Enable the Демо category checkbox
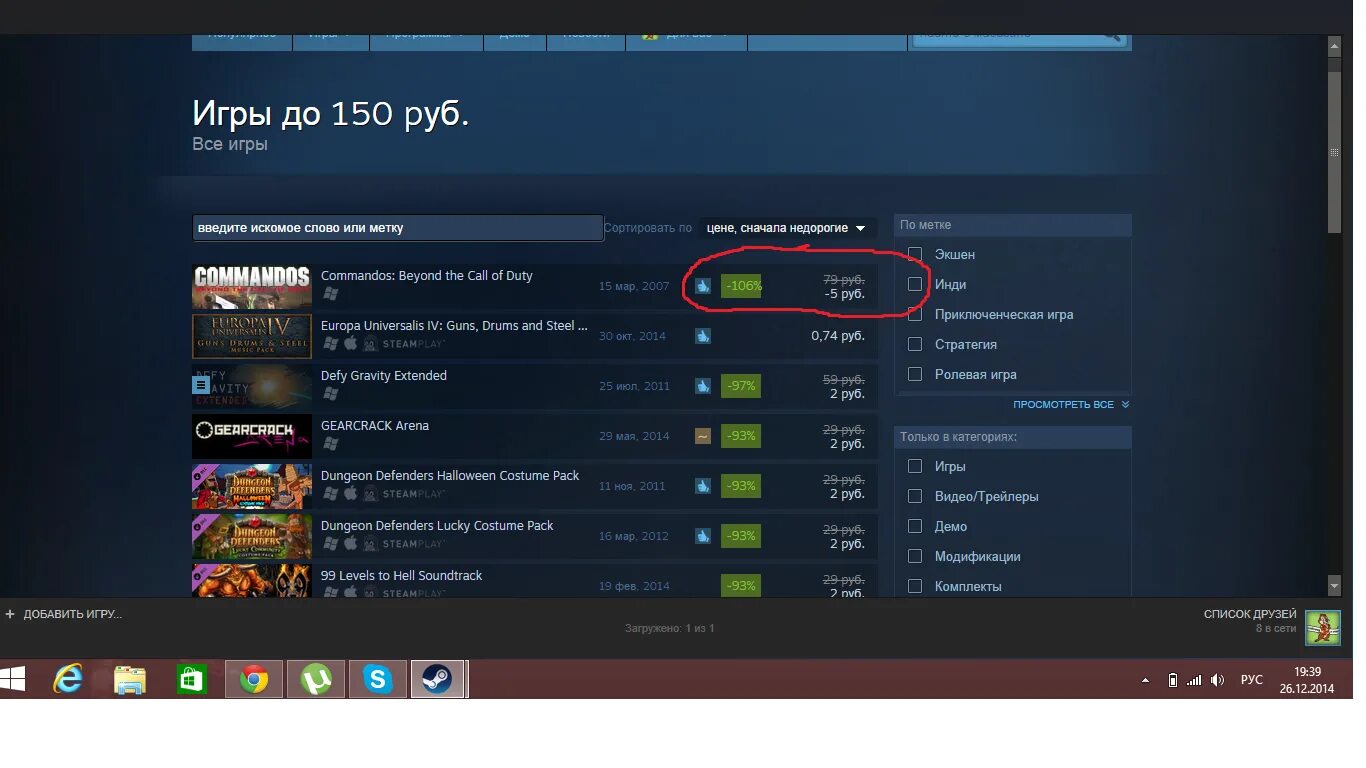This screenshot has height=768, width=1366. point(915,526)
